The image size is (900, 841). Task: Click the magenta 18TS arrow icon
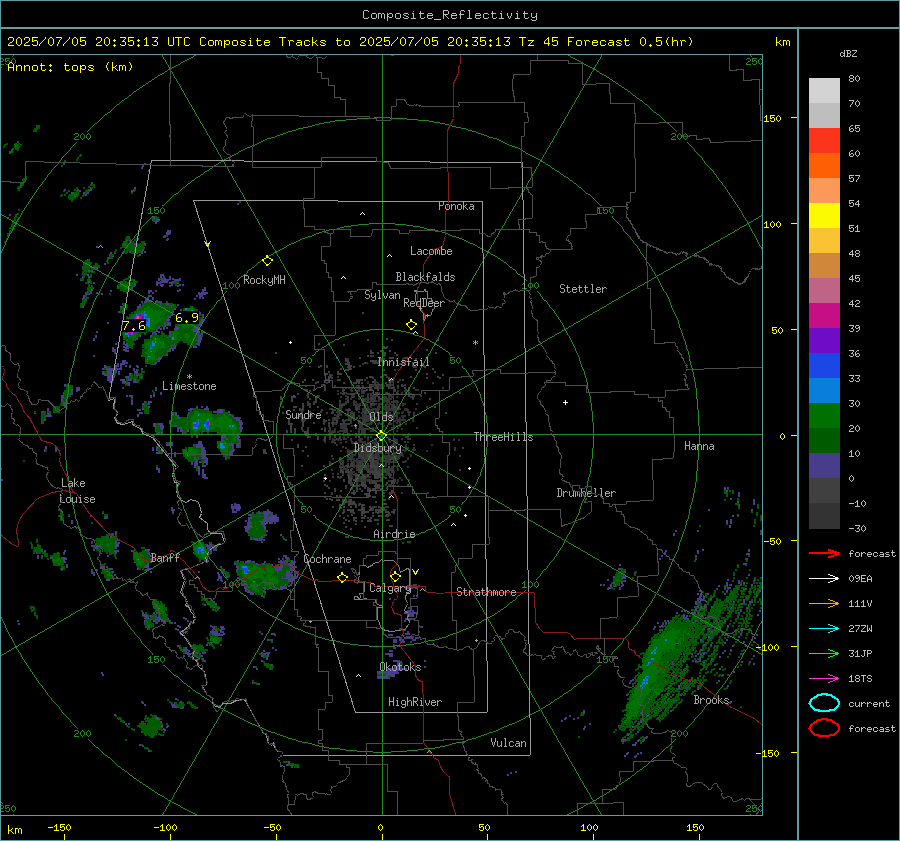(x=824, y=679)
